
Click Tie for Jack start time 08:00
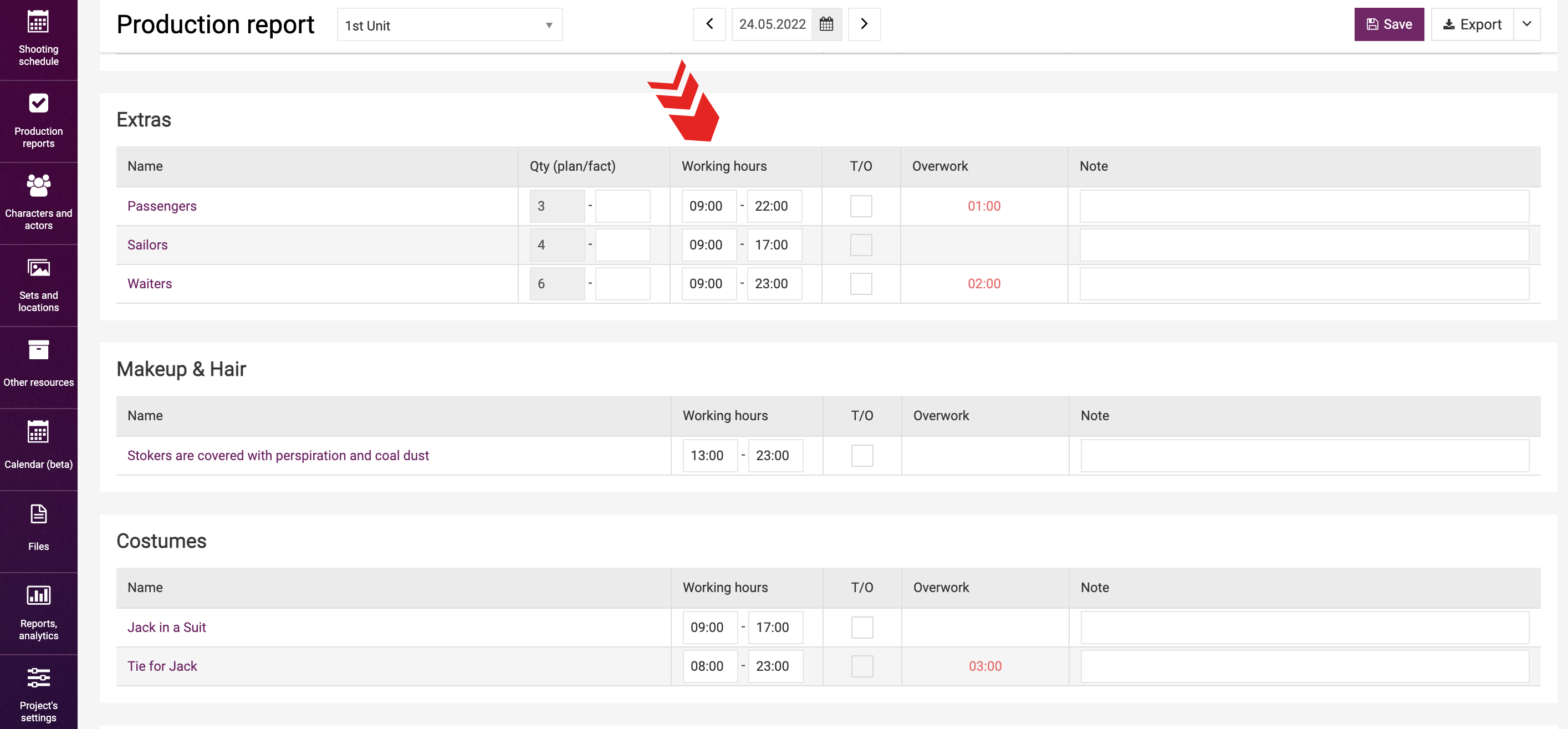point(711,666)
